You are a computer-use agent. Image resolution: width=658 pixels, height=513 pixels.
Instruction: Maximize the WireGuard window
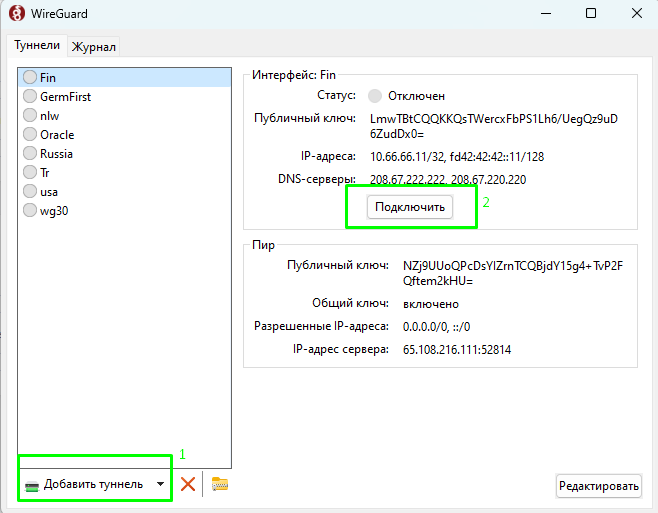point(590,14)
